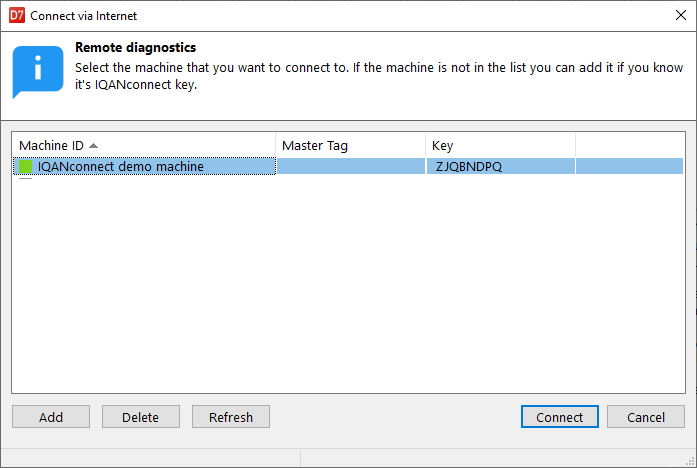697x468 pixels.
Task: Click the key value ZJQBNDPQ
Action: coord(469,167)
